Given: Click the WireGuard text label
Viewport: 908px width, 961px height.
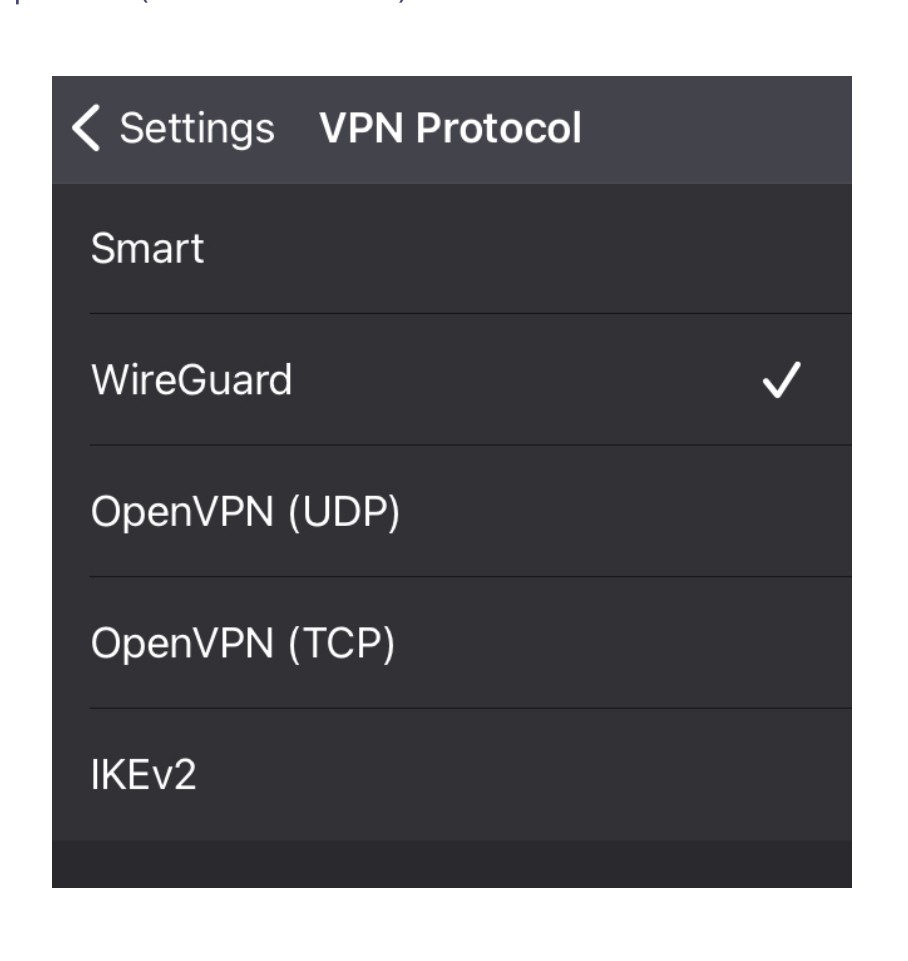Looking at the screenshot, I should (x=192, y=380).
